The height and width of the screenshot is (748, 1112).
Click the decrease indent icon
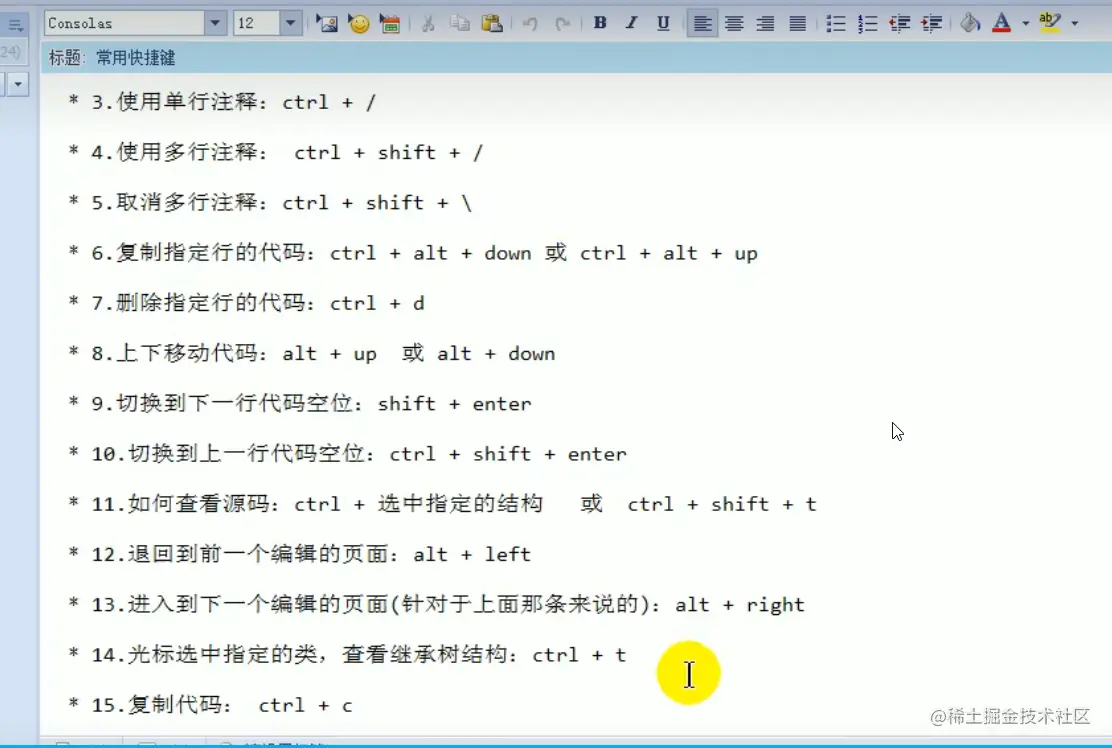pos(899,23)
